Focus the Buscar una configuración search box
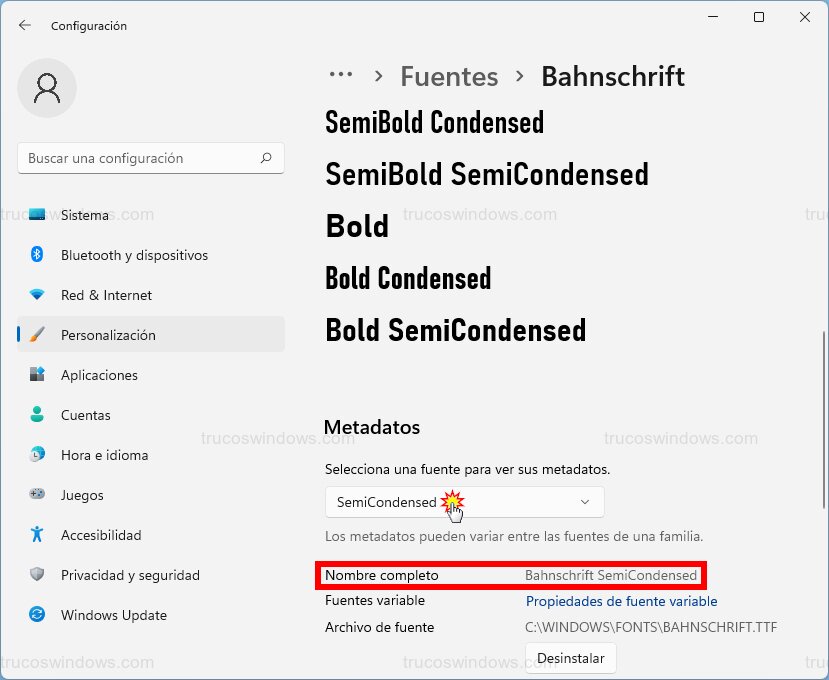This screenshot has width=829, height=680. pyautogui.click(x=140, y=158)
